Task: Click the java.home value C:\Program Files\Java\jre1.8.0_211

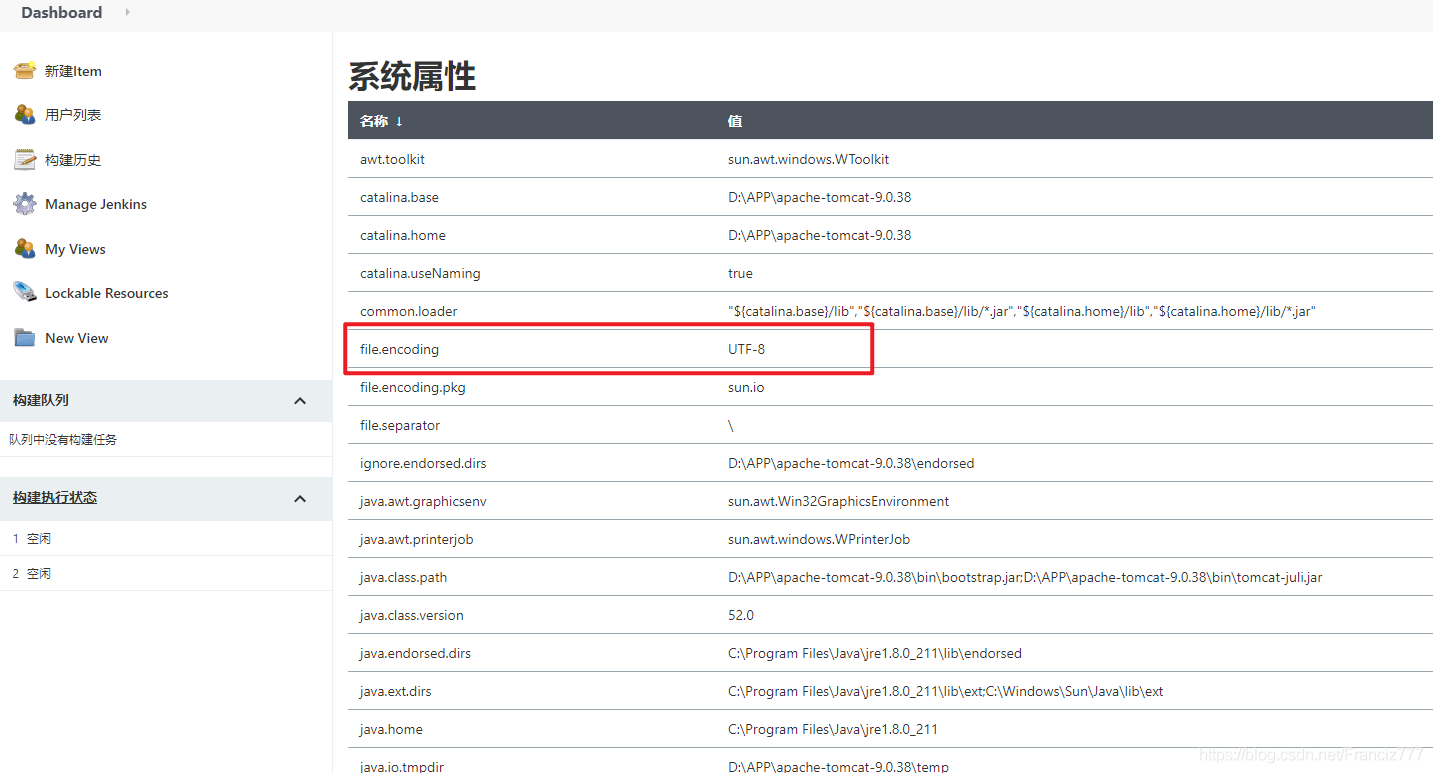Action: point(833,729)
